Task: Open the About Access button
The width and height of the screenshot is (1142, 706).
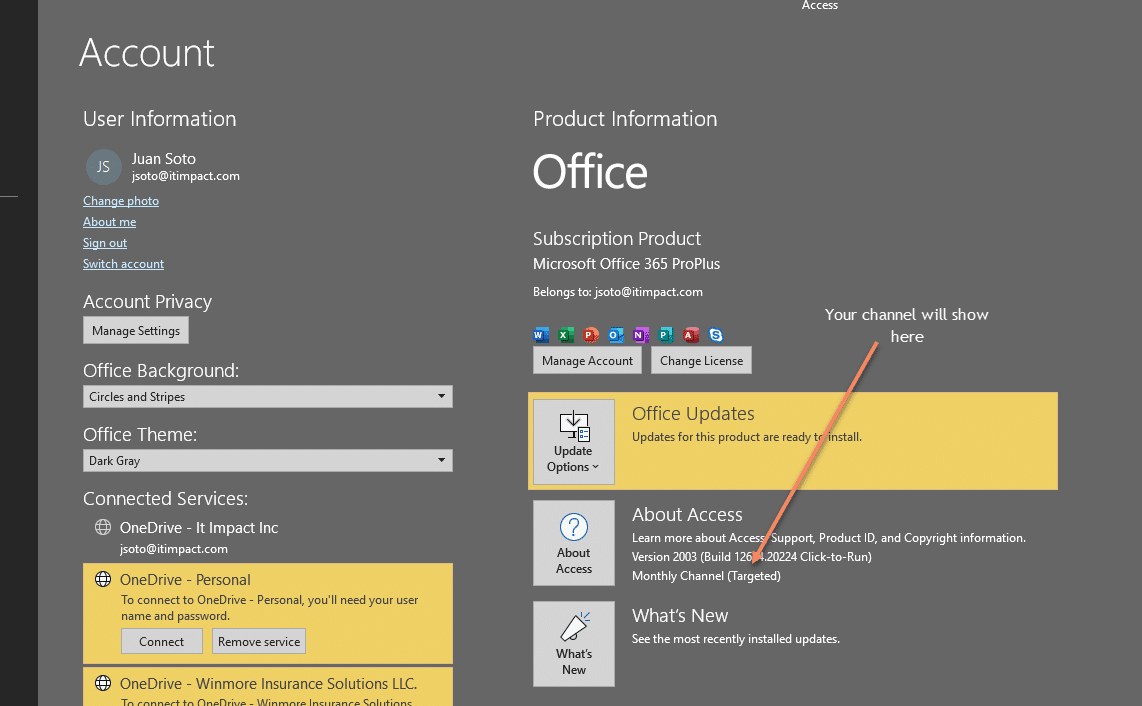Action: point(574,543)
